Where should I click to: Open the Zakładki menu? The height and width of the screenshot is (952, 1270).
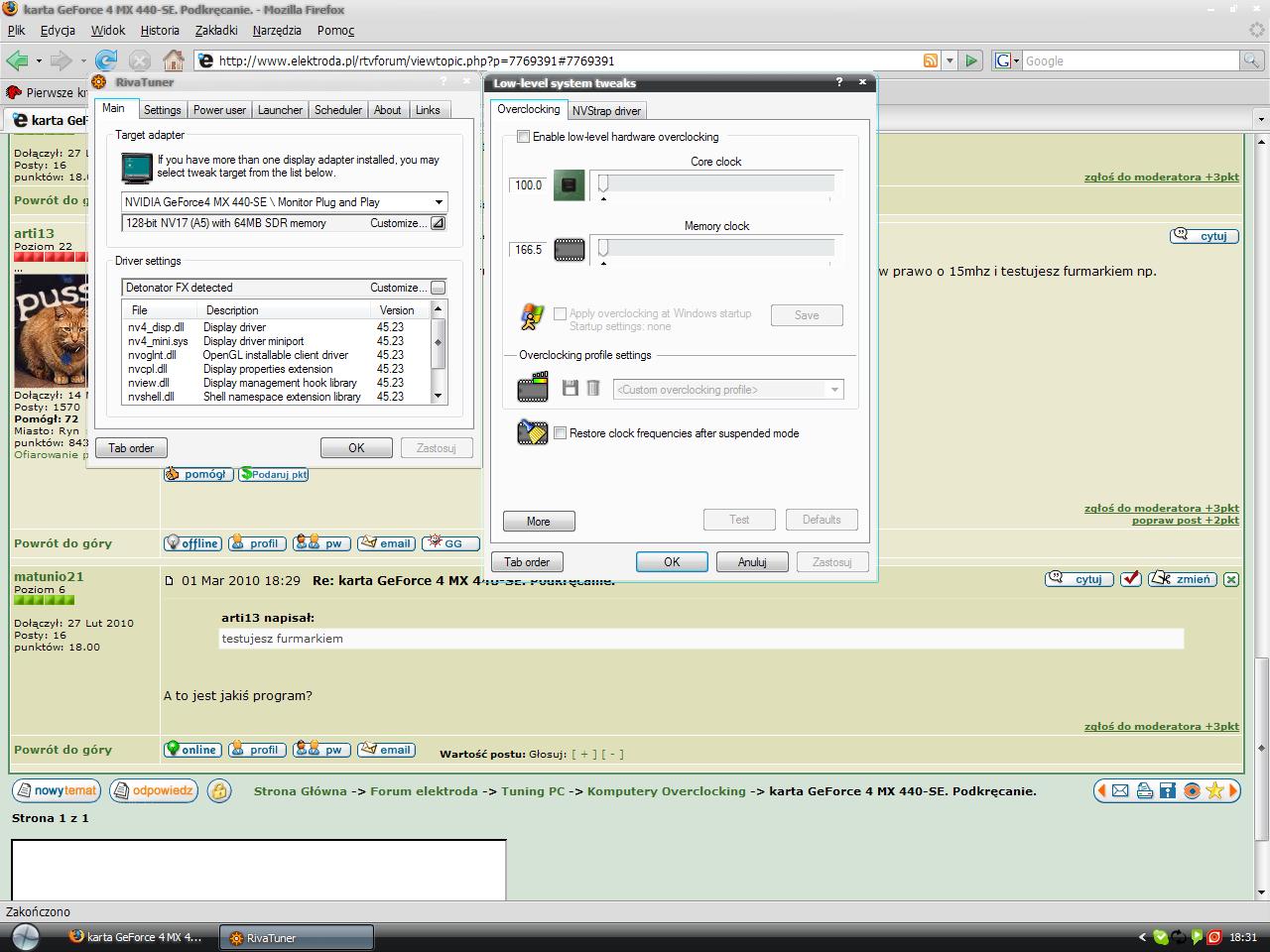tap(216, 31)
